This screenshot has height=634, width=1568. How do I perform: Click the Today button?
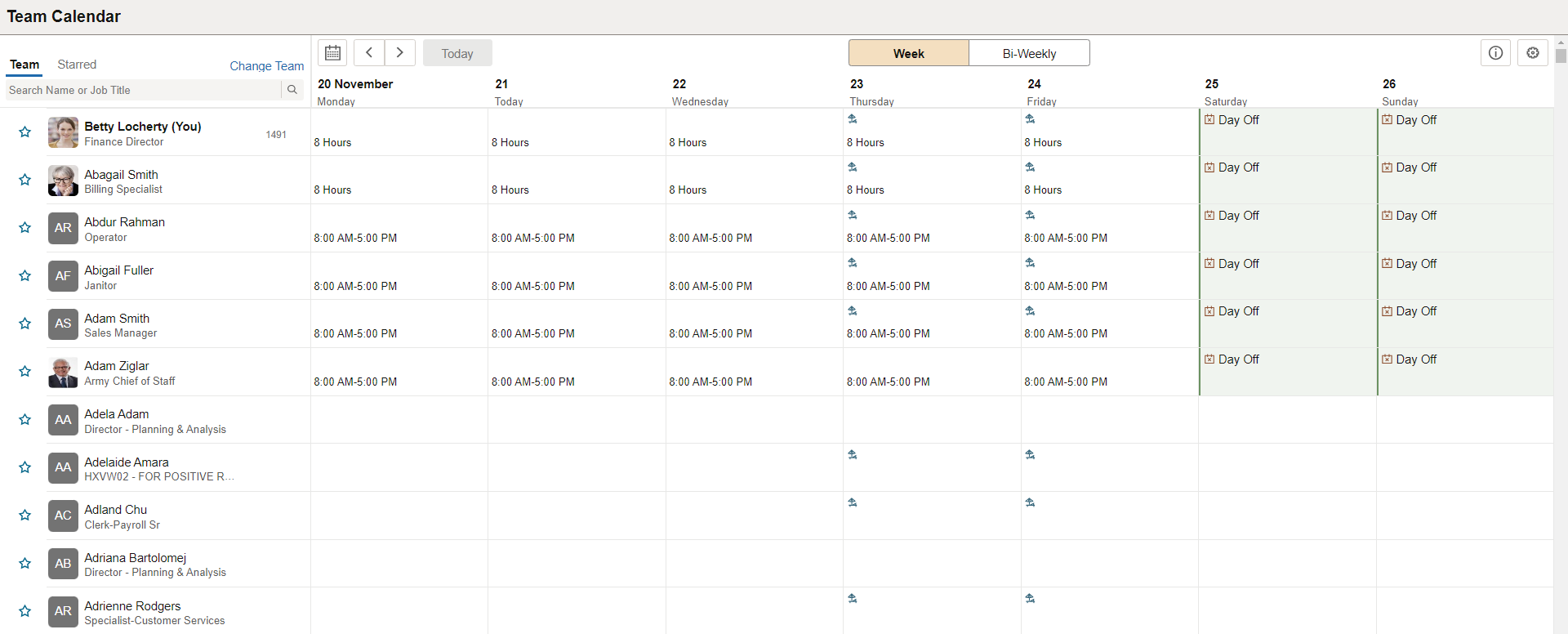click(x=457, y=53)
